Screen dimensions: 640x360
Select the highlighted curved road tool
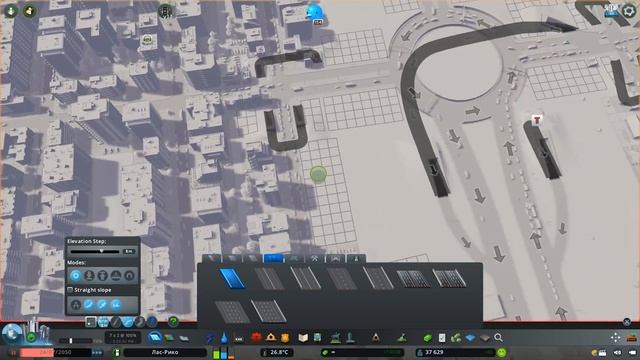pyautogui.click(x=128, y=322)
